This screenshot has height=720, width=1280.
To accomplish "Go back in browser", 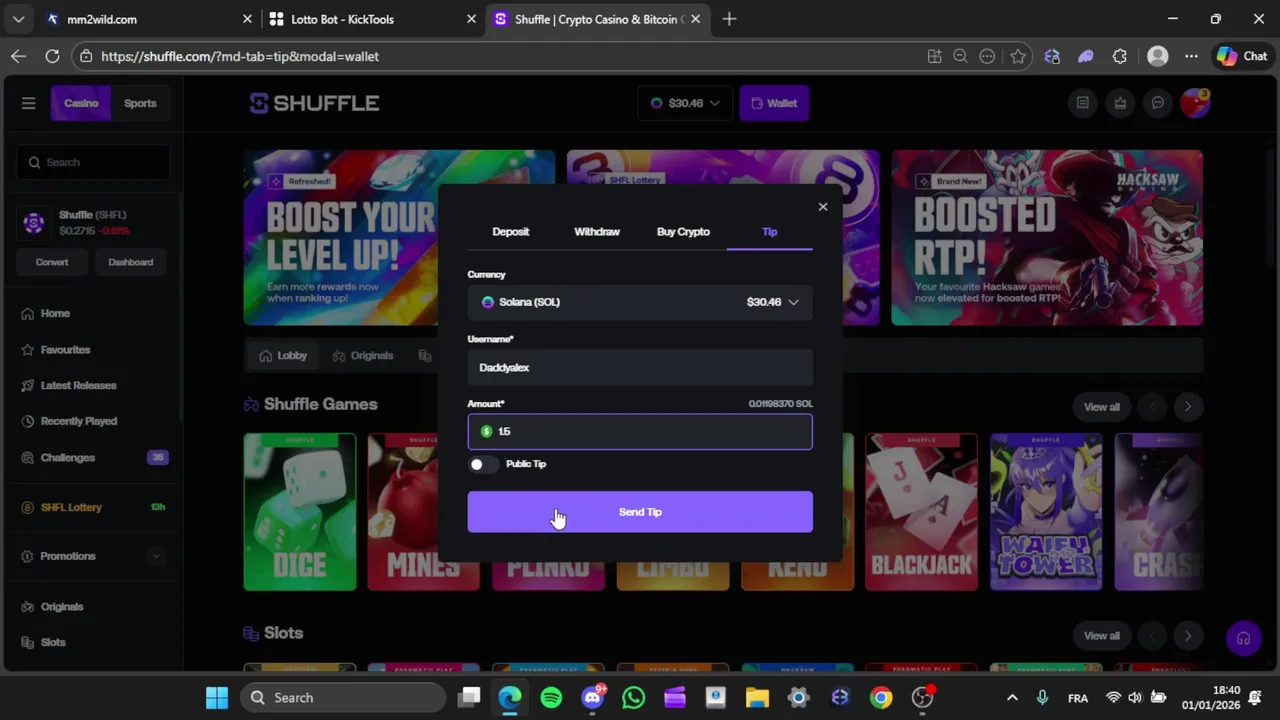I will (18, 57).
